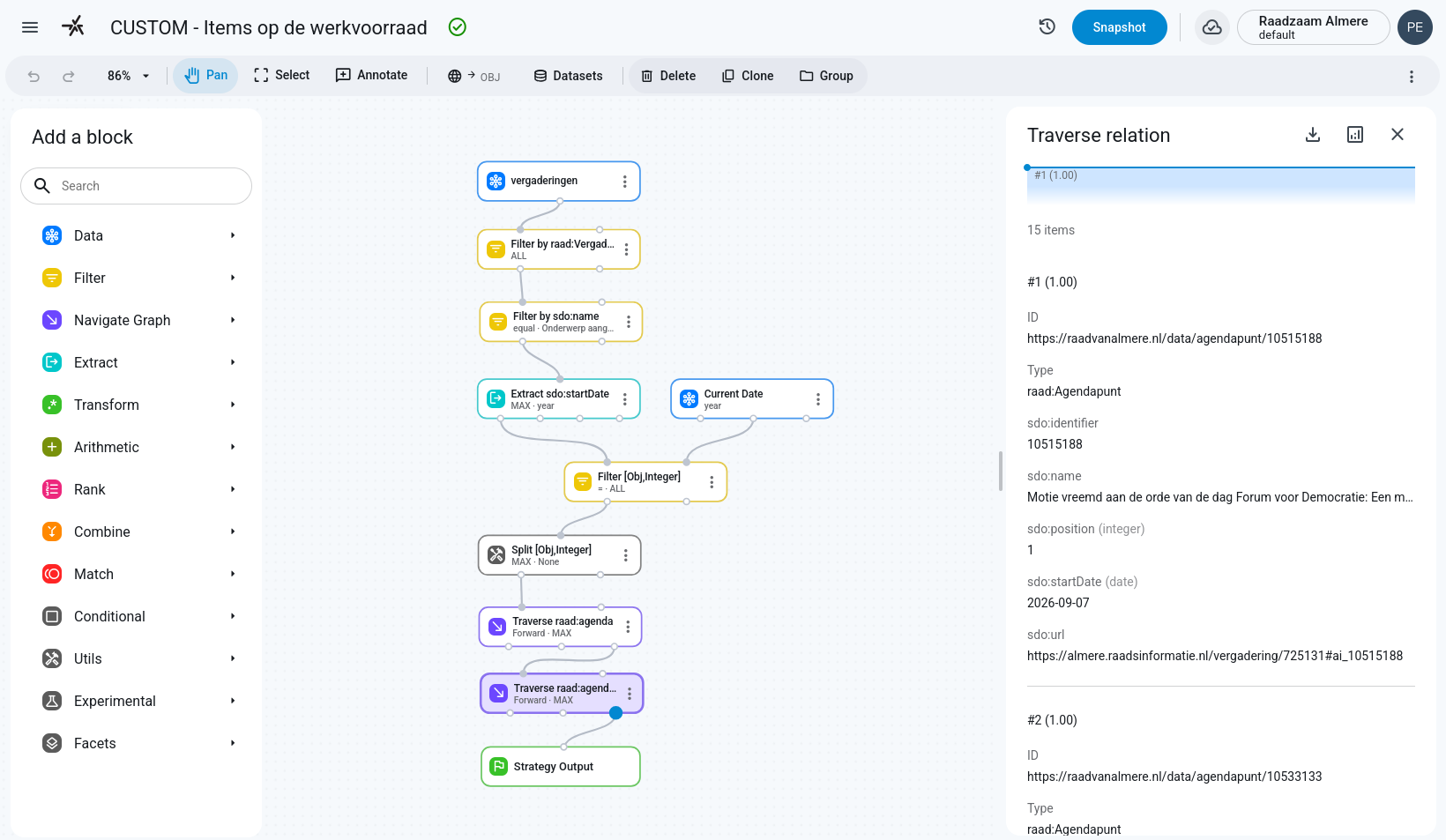Open options menu of Current Date block
The image size is (1446, 840).
[818, 399]
